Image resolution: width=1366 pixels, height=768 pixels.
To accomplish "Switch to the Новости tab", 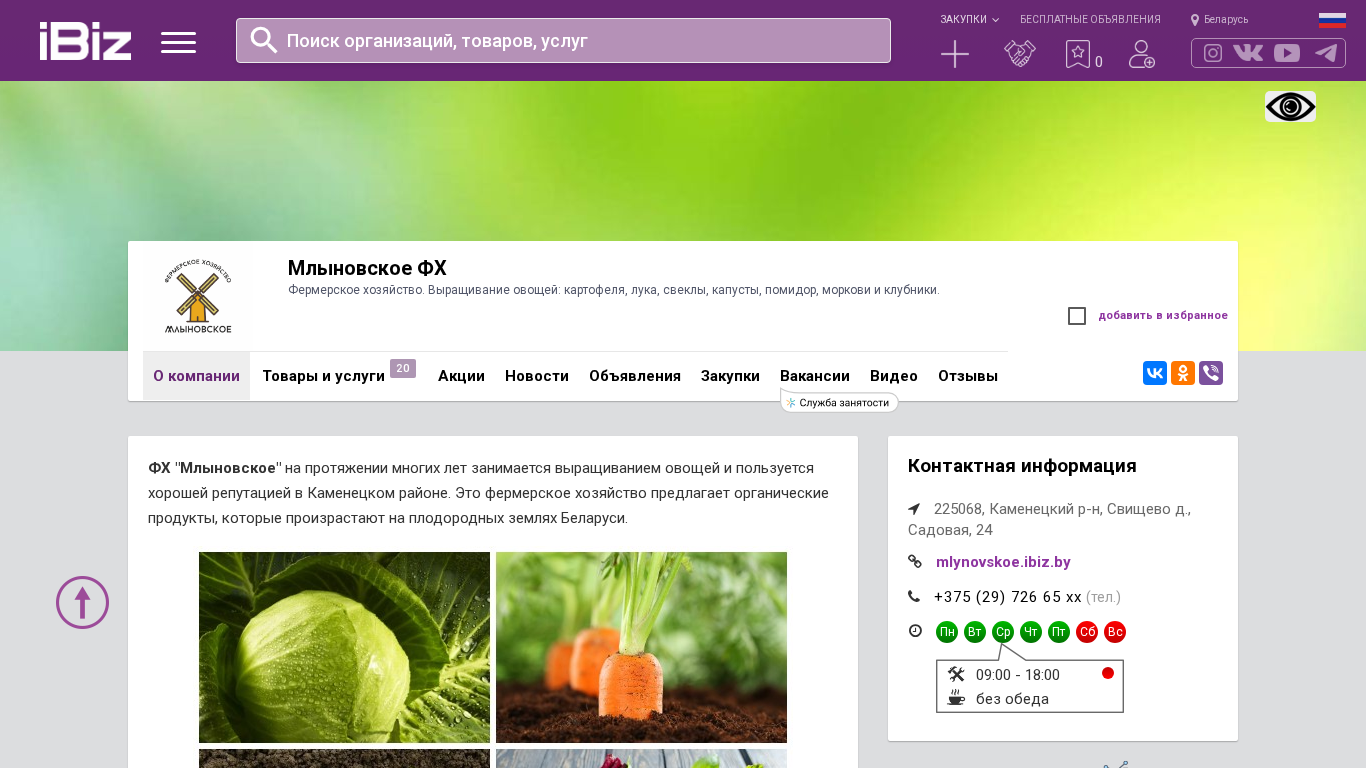I will pyautogui.click(x=537, y=376).
